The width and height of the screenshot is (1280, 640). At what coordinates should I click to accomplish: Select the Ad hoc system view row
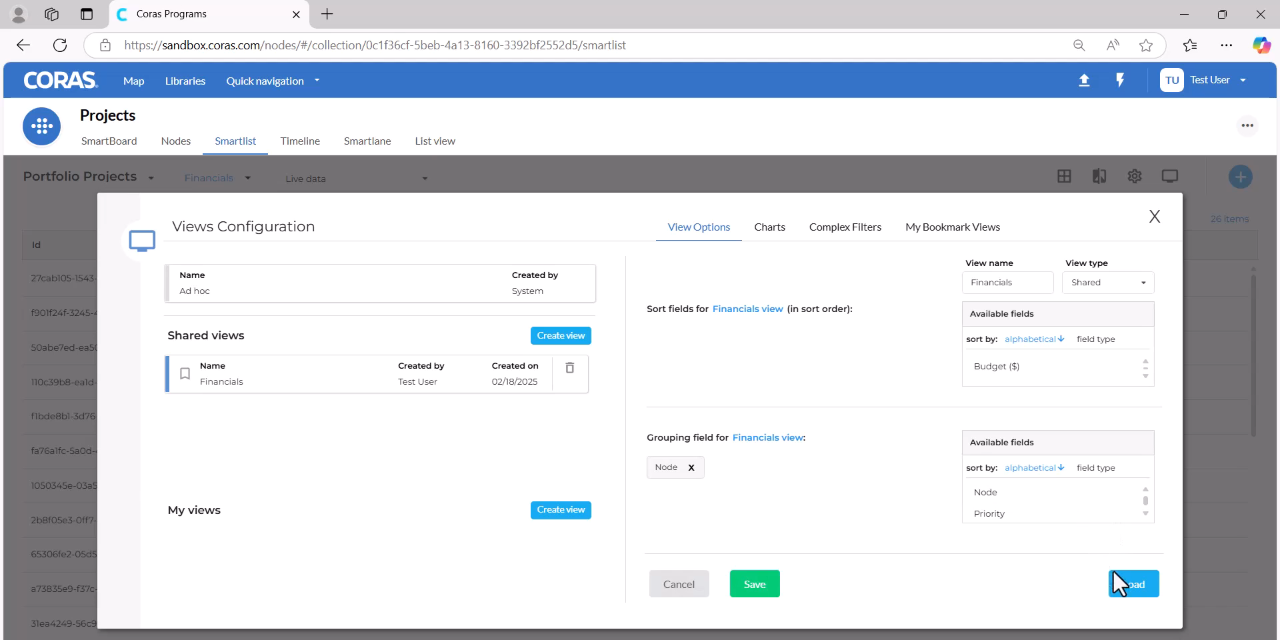point(381,283)
